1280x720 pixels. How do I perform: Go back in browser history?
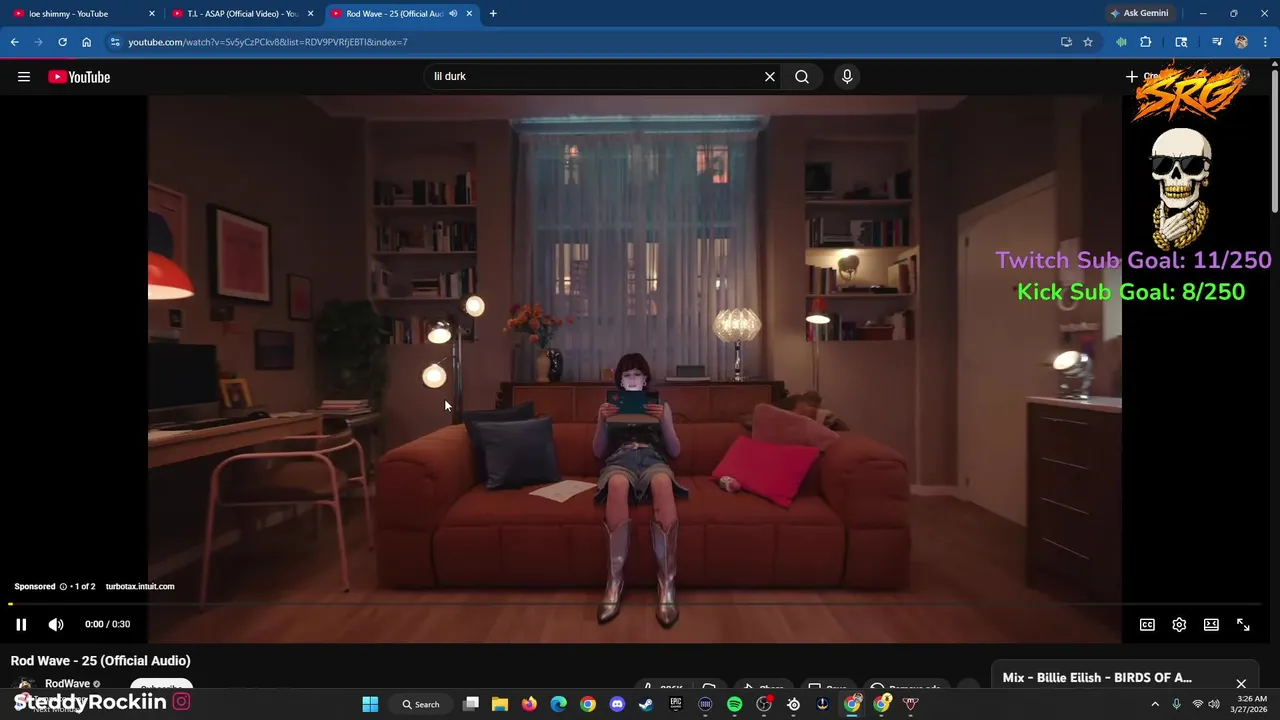pyautogui.click(x=14, y=42)
